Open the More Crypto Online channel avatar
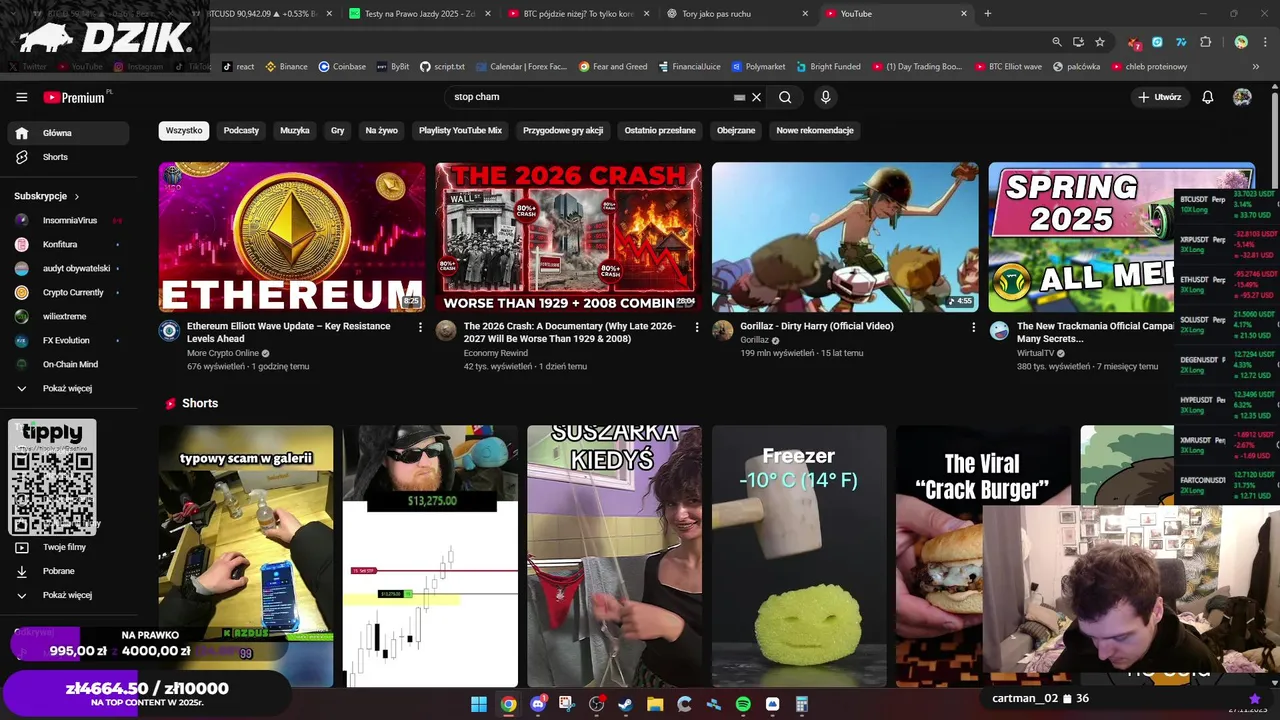This screenshot has width=1280, height=720. pos(169,331)
